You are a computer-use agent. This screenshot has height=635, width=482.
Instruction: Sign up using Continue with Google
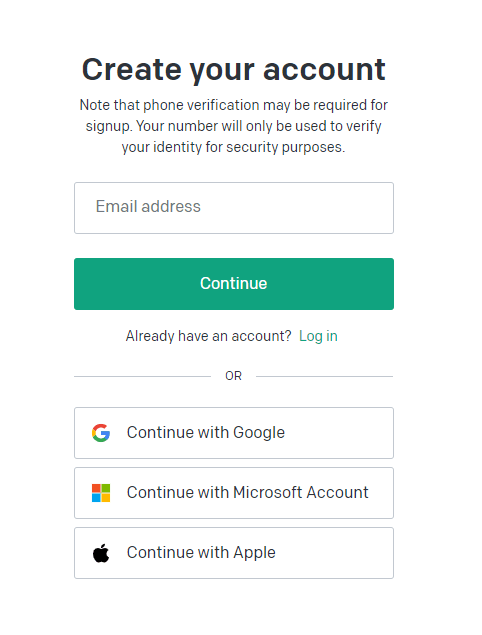pyautogui.click(x=234, y=433)
